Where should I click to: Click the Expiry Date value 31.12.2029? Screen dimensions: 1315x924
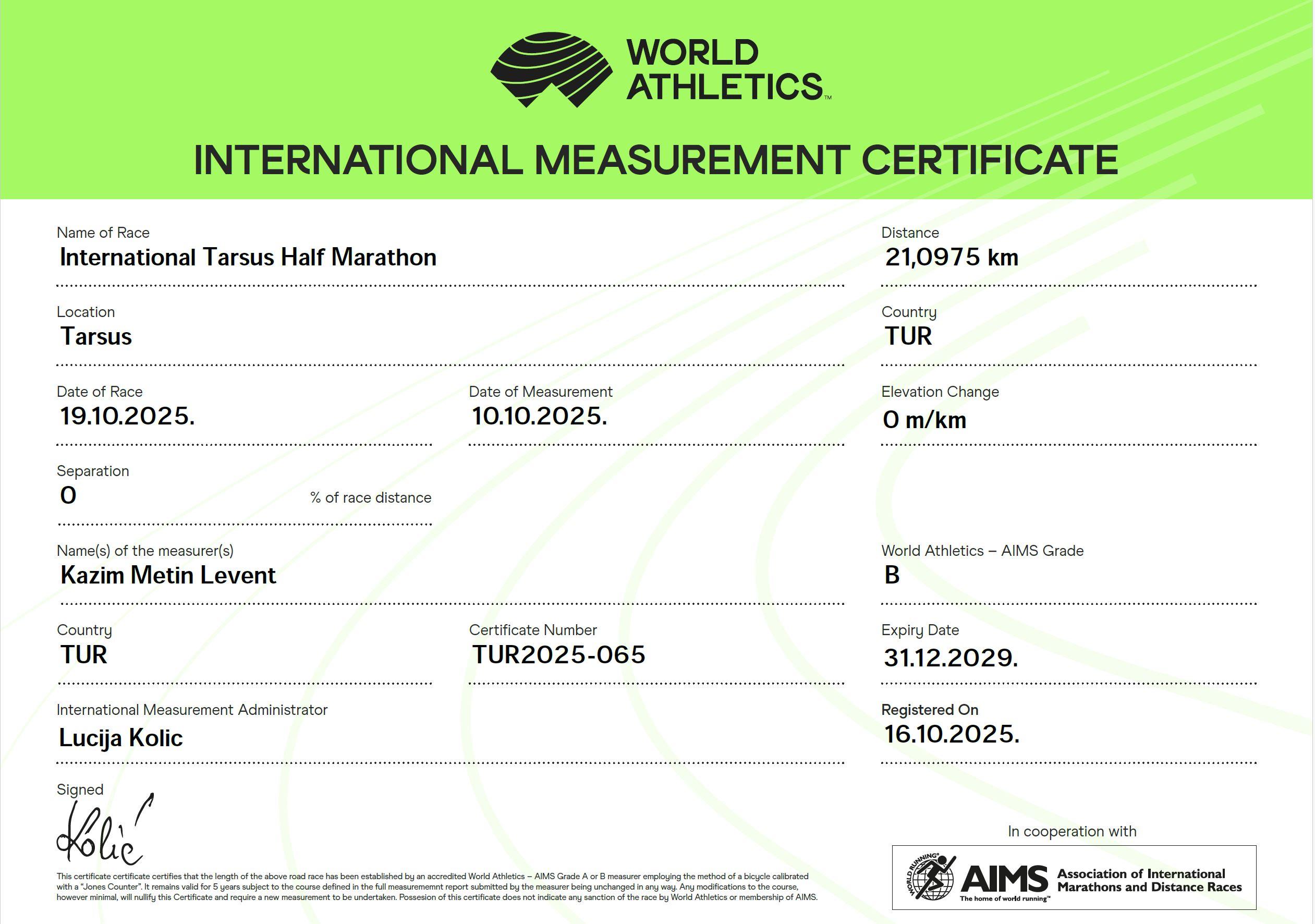(x=951, y=658)
